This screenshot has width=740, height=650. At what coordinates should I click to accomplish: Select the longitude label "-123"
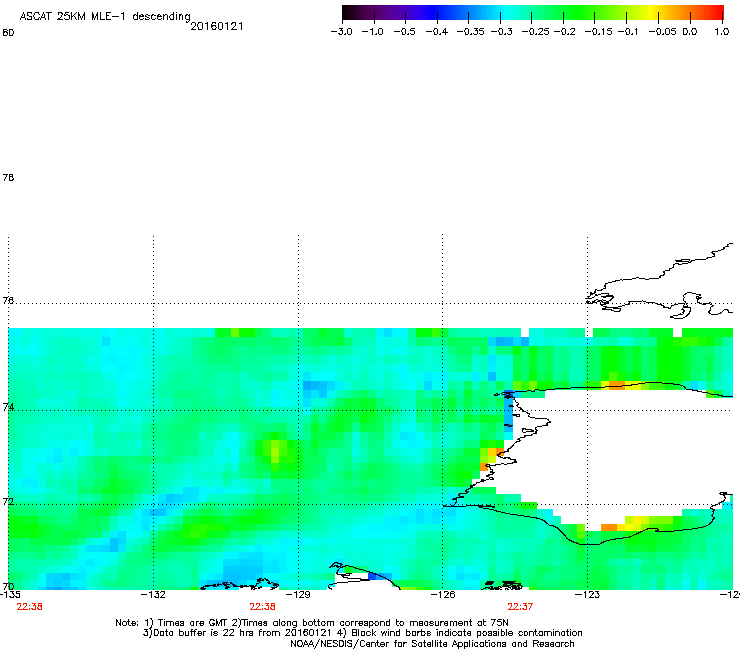(x=587, y=594)
